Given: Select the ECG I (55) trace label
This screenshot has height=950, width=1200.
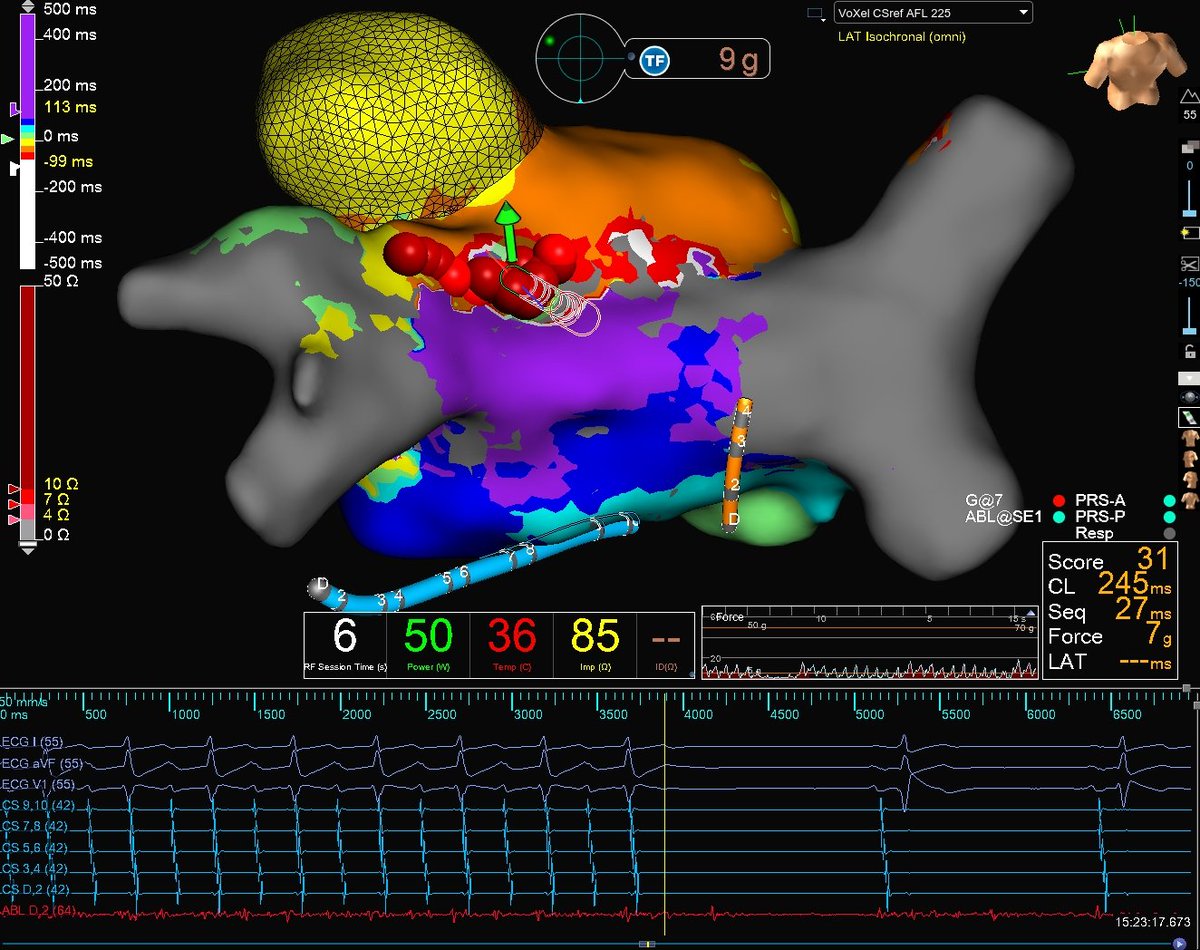Looking at the screenshot, I should pyautogui.click(x=32, y=742).
